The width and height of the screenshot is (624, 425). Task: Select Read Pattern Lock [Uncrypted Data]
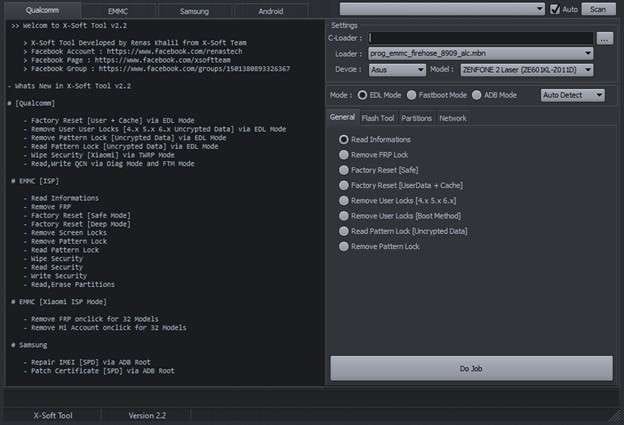403,231
